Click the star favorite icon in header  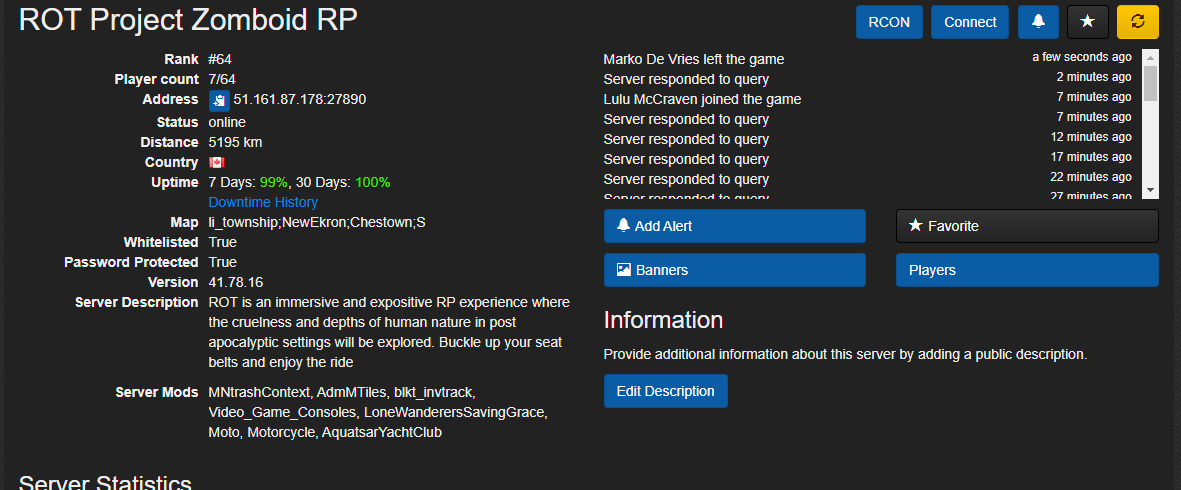(x=1088, y=22)
